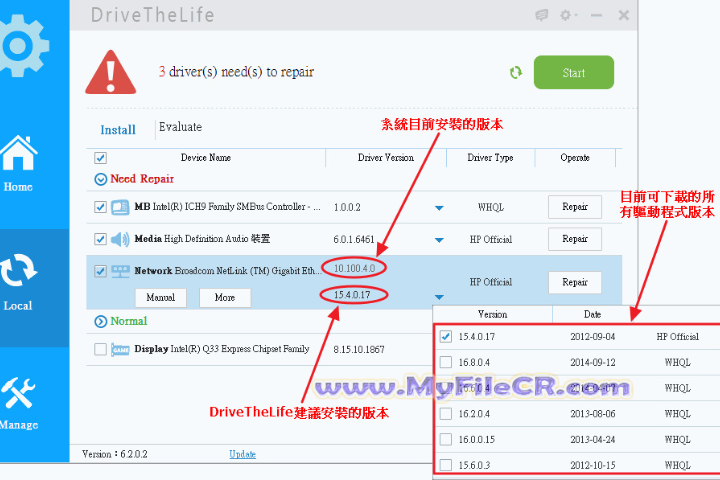Viewport: 720px width, 480px height.
Task: Expand the Normal group
Action: [x=101, y=322]
